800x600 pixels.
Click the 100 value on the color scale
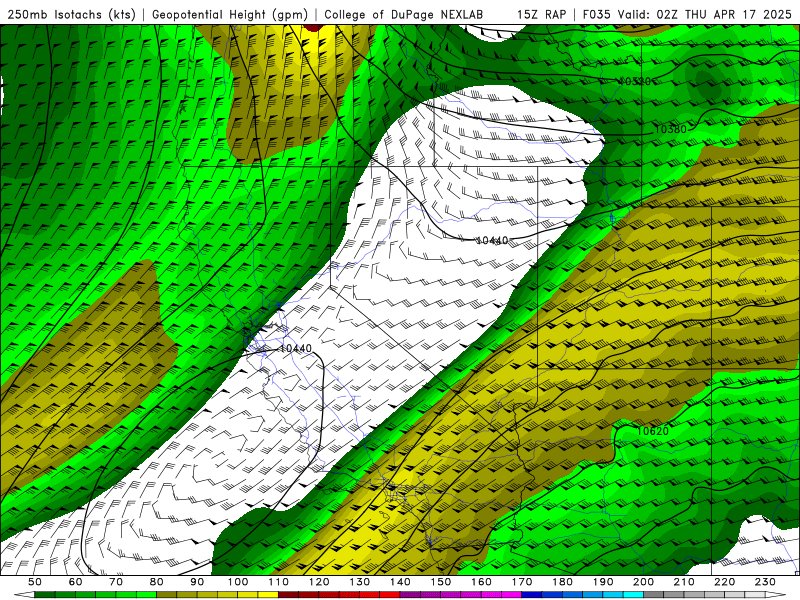pyautogui.click(x=238, y=582)
